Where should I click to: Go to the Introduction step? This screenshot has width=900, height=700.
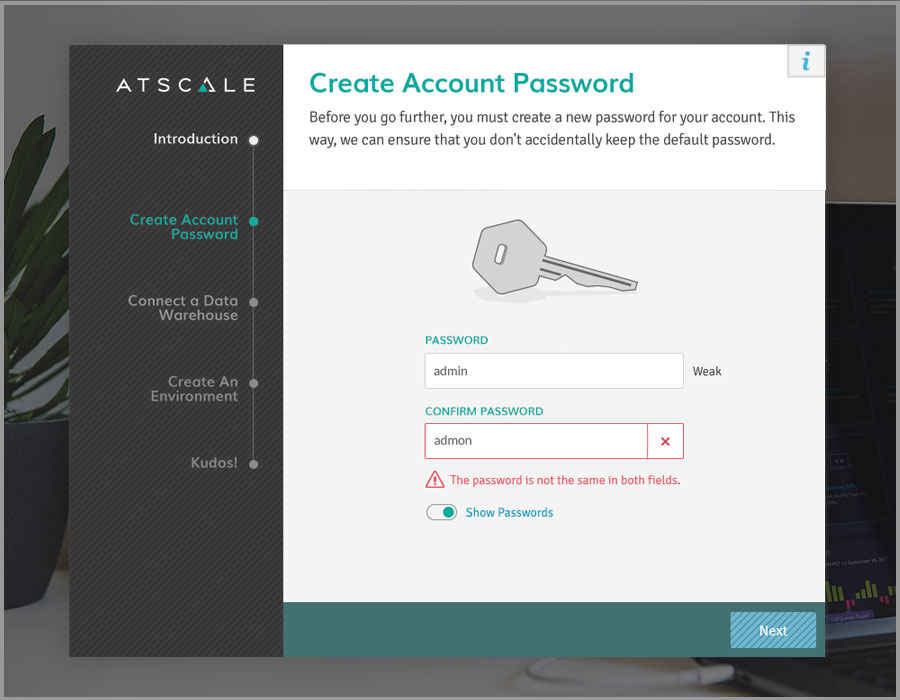[x=195, y=139]
